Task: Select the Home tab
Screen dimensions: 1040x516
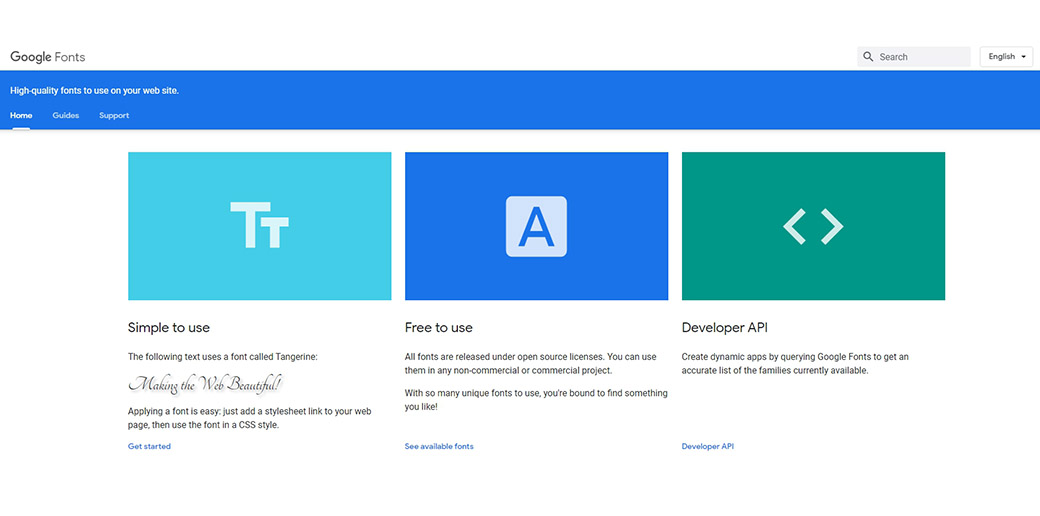Action: [21, 115]
